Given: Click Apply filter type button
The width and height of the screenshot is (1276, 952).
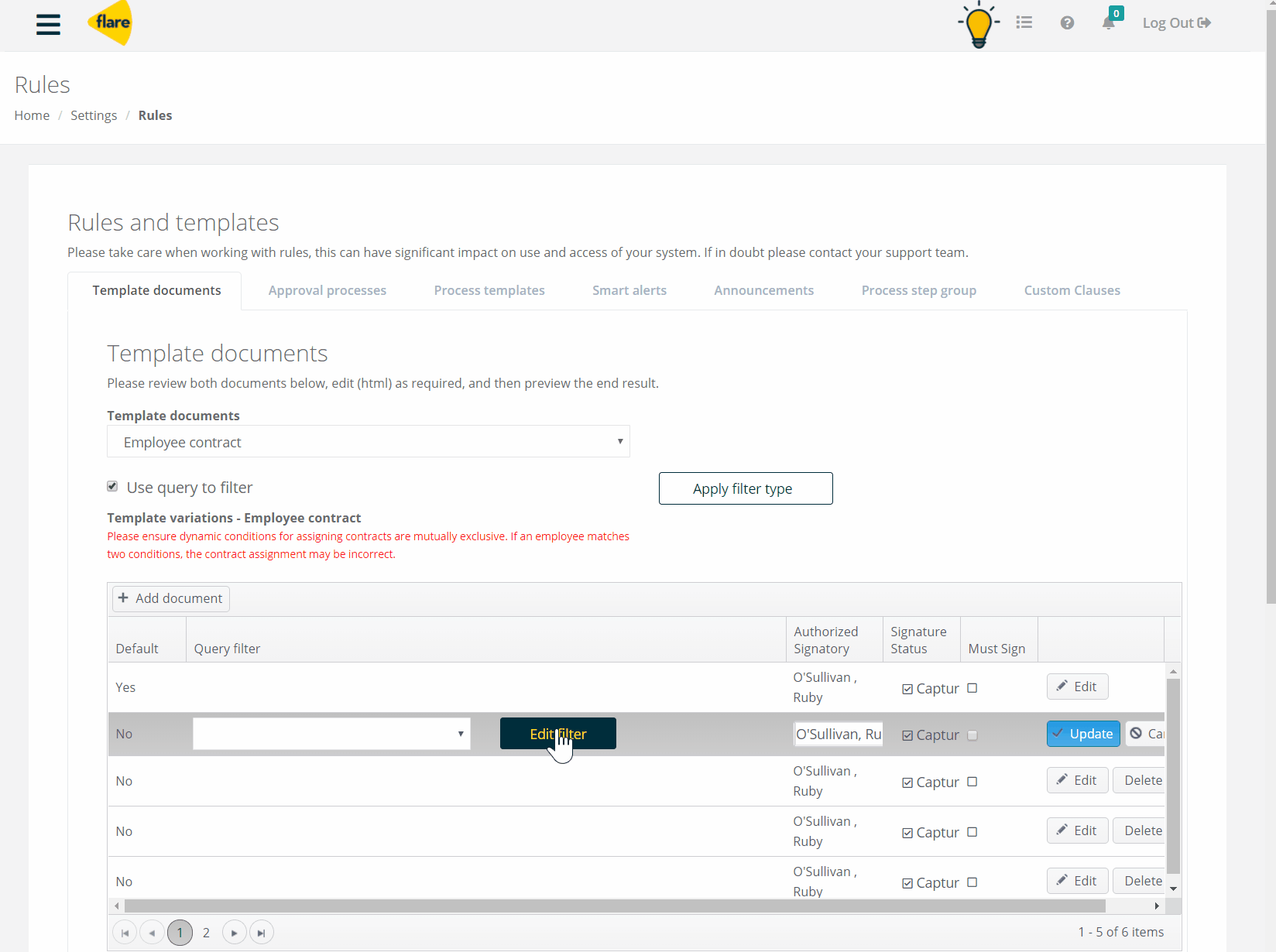Looking at the screenshot, I should coord(745,488).
